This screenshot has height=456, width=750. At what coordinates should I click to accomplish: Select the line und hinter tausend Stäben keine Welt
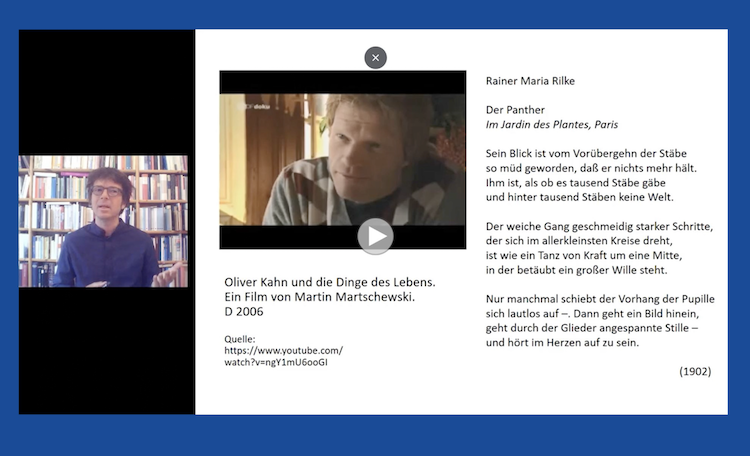[579, 197]
